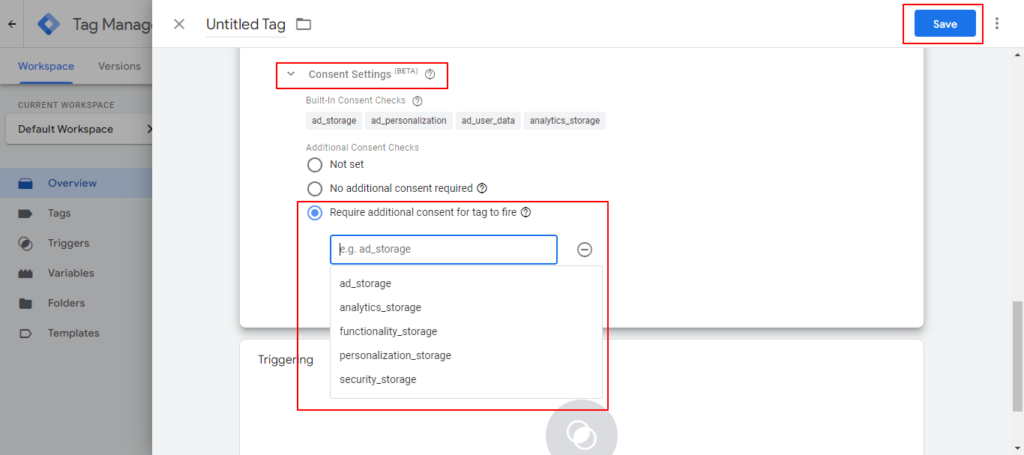Remove consent row with minus circle icon
Screen dimensions: 1024x455
585,250
